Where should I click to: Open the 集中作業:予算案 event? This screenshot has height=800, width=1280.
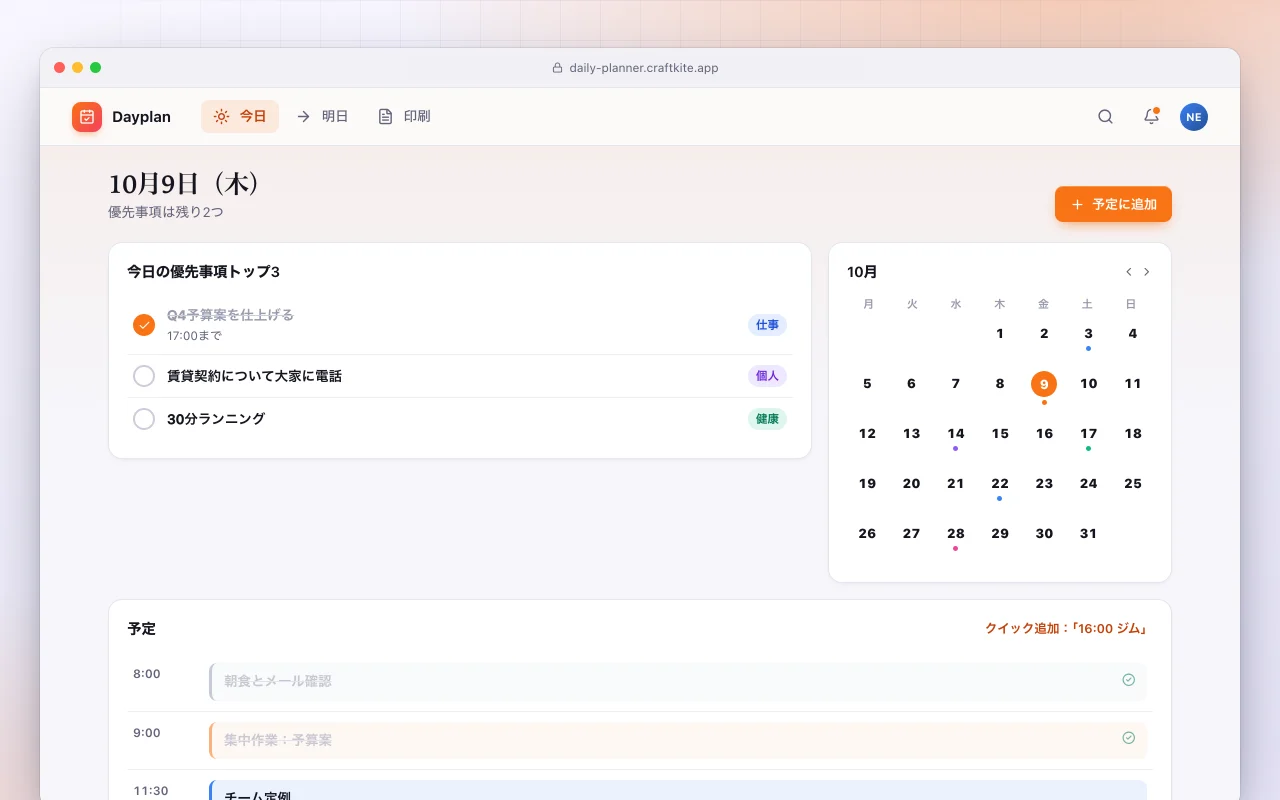coord(678,740)
